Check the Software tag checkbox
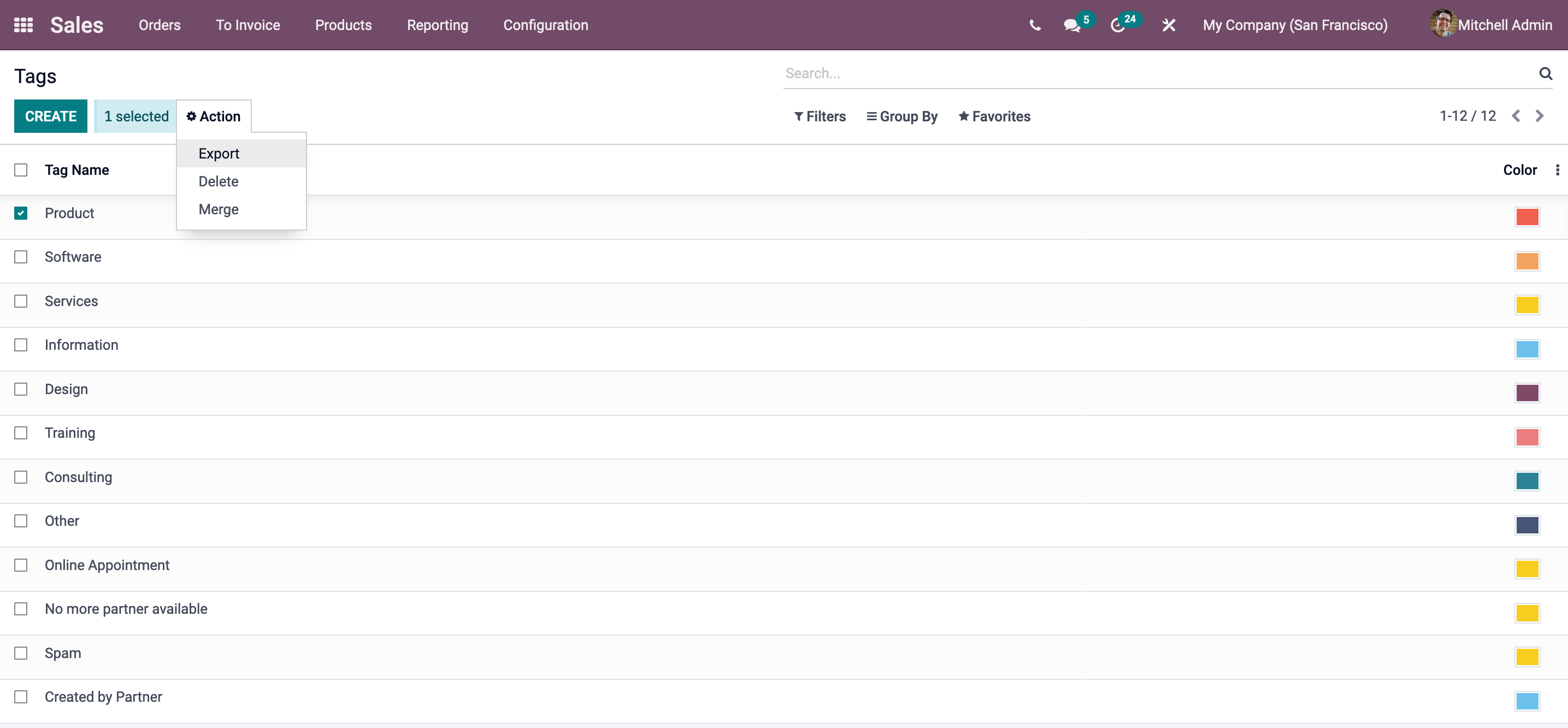The width and height of the screenshot is (1568, 728). pyautogui.click(x=21, y=257)
